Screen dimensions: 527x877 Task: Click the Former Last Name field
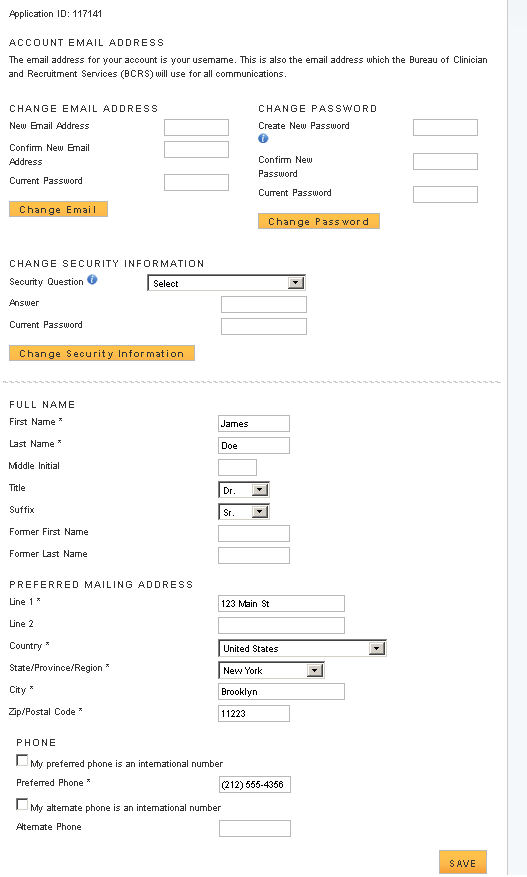[x=254, y=555]
